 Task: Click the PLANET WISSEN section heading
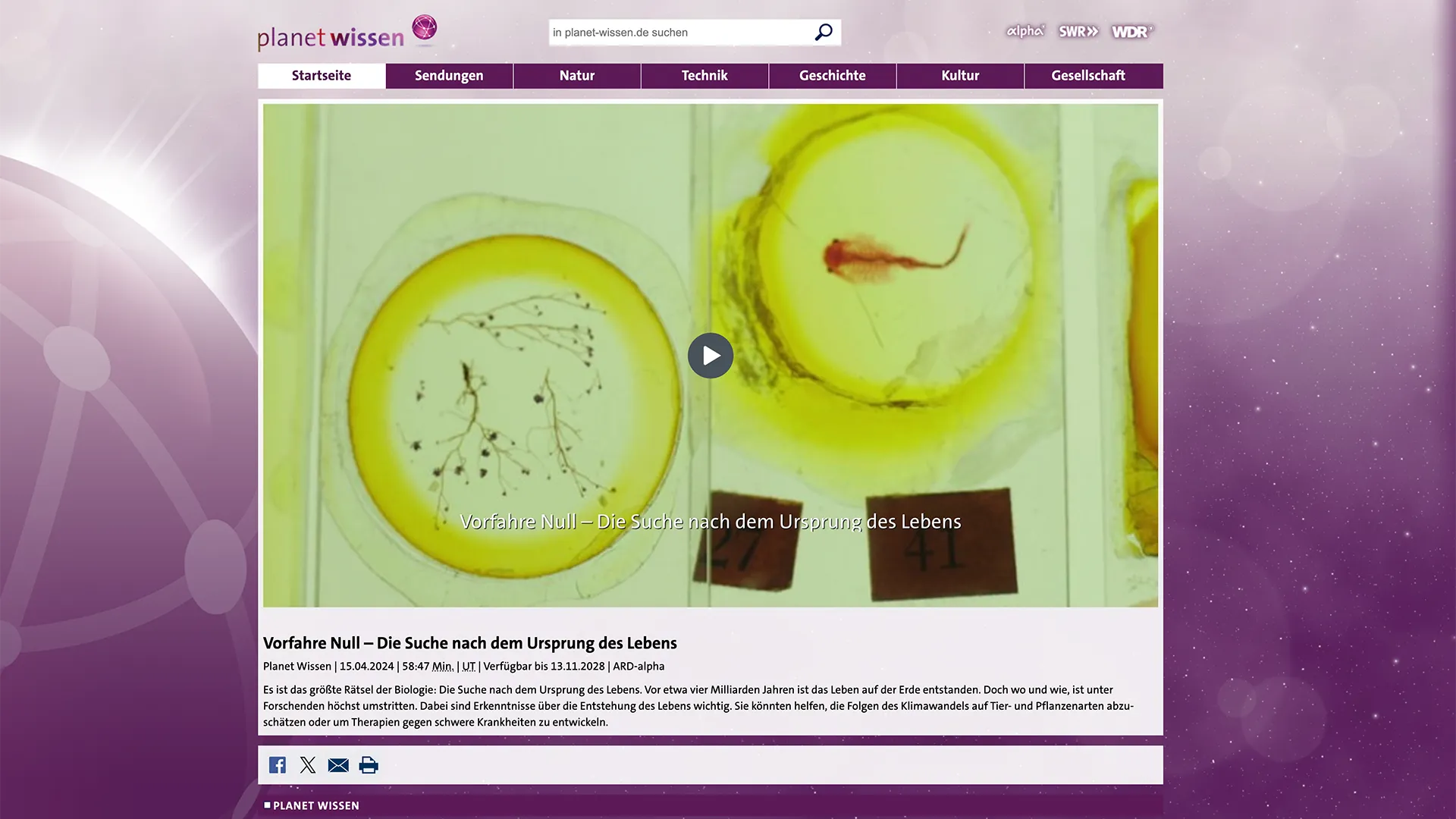[x=315, y=806]
